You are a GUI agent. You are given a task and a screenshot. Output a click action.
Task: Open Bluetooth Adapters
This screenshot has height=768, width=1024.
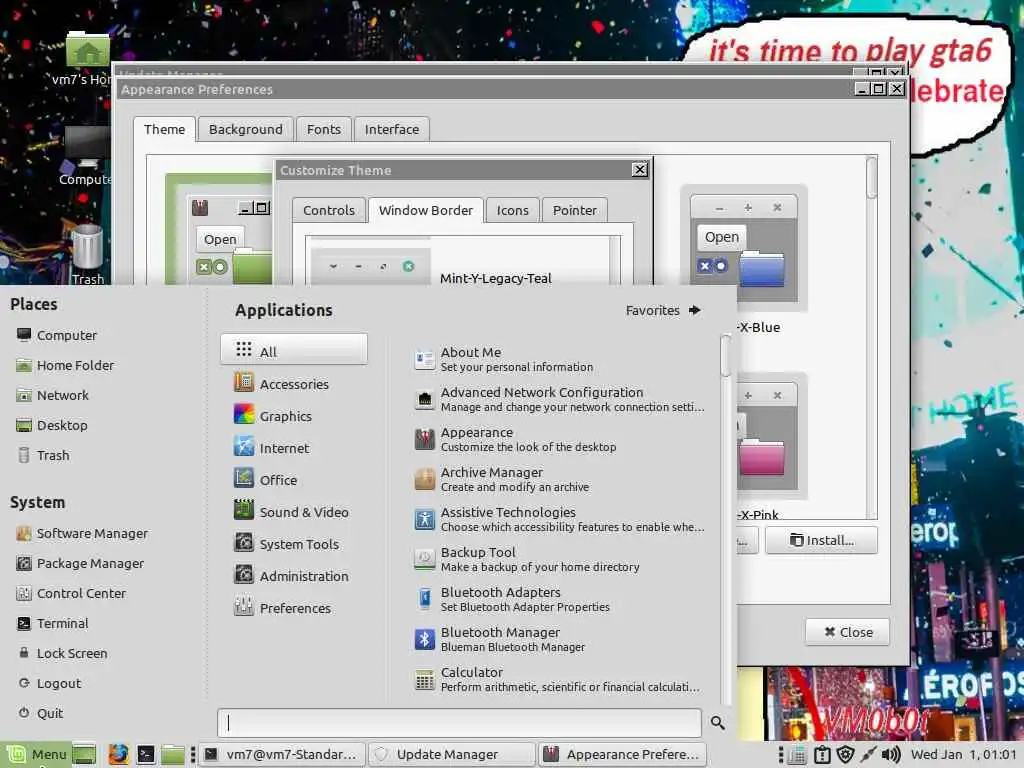click(x=559, y=599)
